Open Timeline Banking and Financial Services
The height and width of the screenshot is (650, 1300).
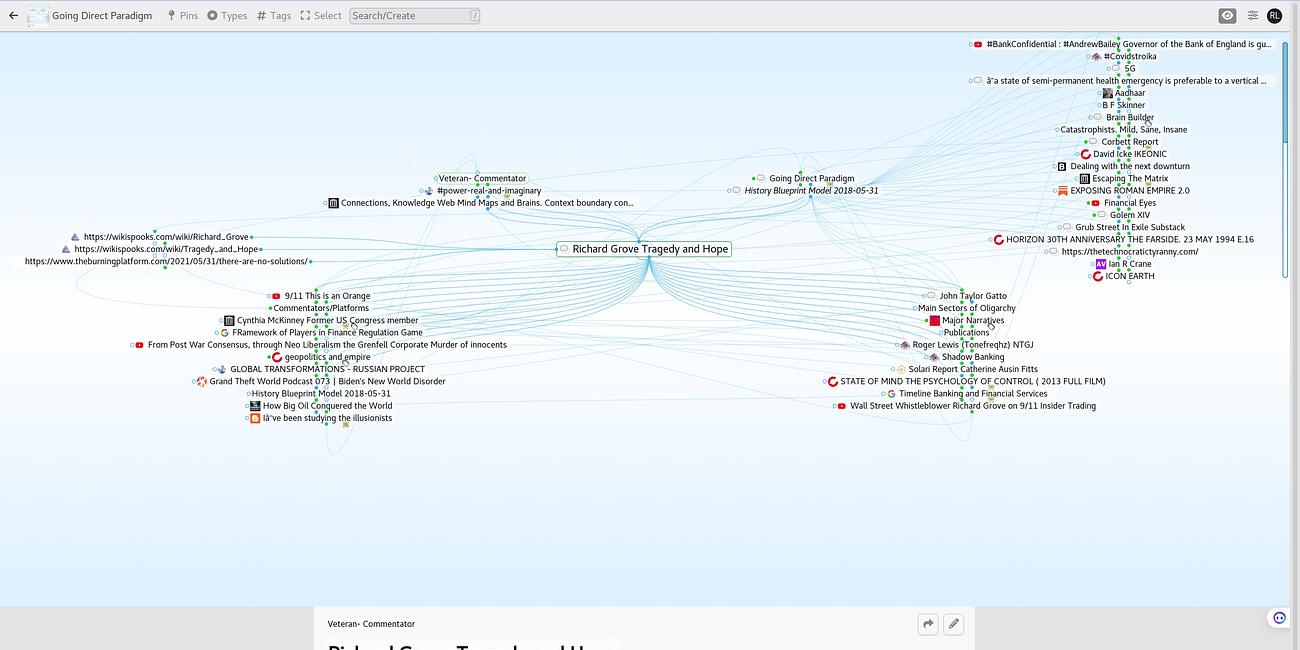coord(973,394)
